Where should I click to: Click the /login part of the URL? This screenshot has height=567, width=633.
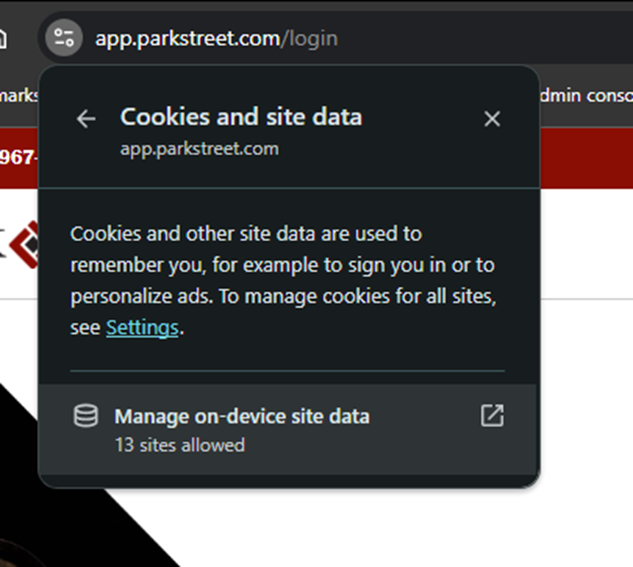[310, 39]
